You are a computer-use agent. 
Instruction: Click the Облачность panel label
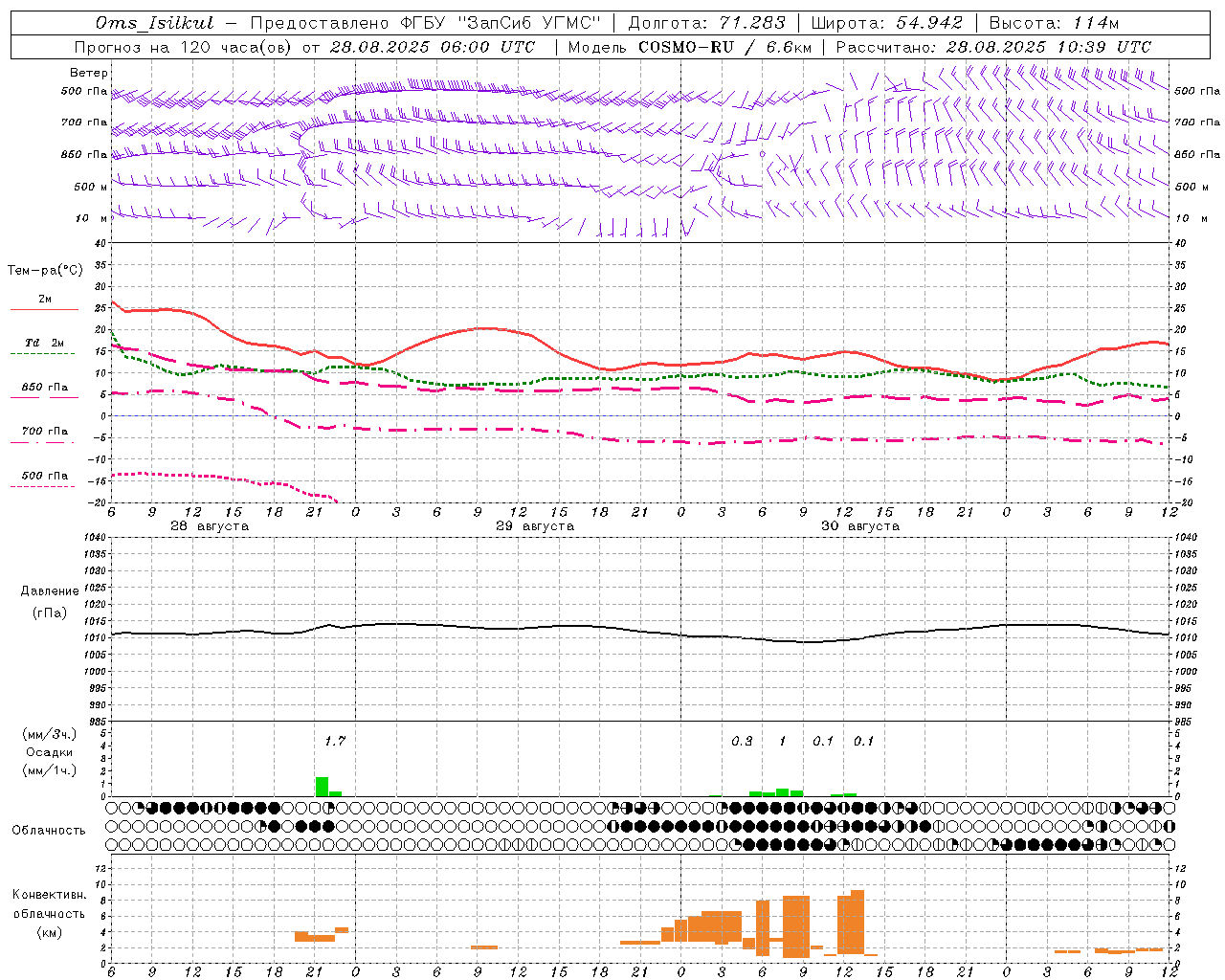click(x=49, y=831)
